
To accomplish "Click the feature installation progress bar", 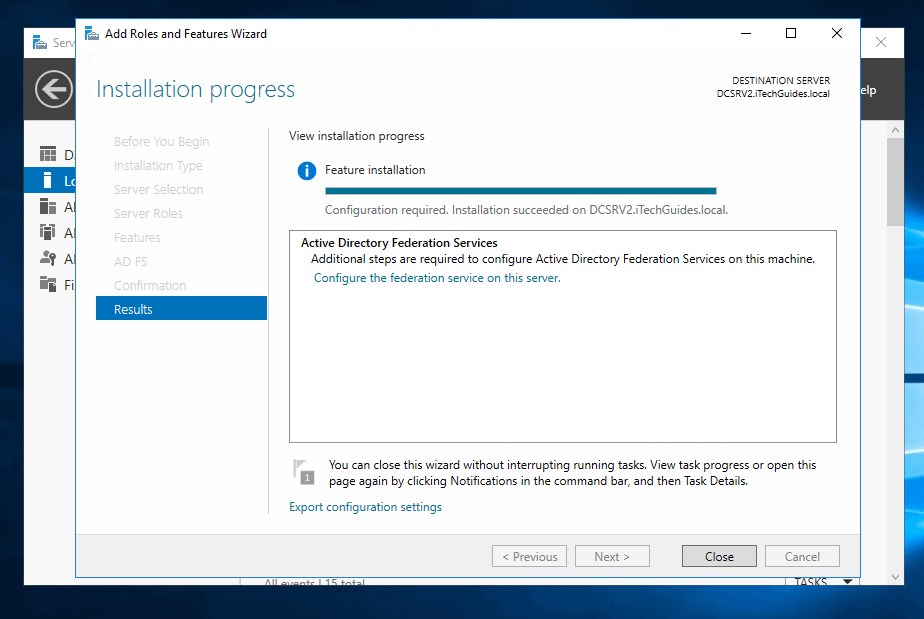I will click(x=521, y=191).
